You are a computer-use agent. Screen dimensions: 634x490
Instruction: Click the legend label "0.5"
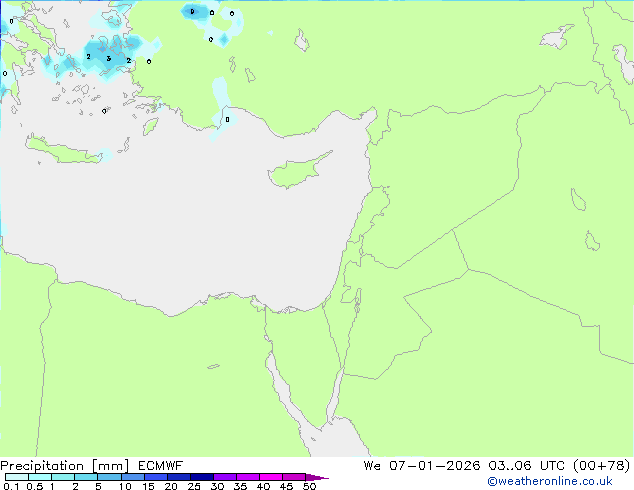point(35,486)
